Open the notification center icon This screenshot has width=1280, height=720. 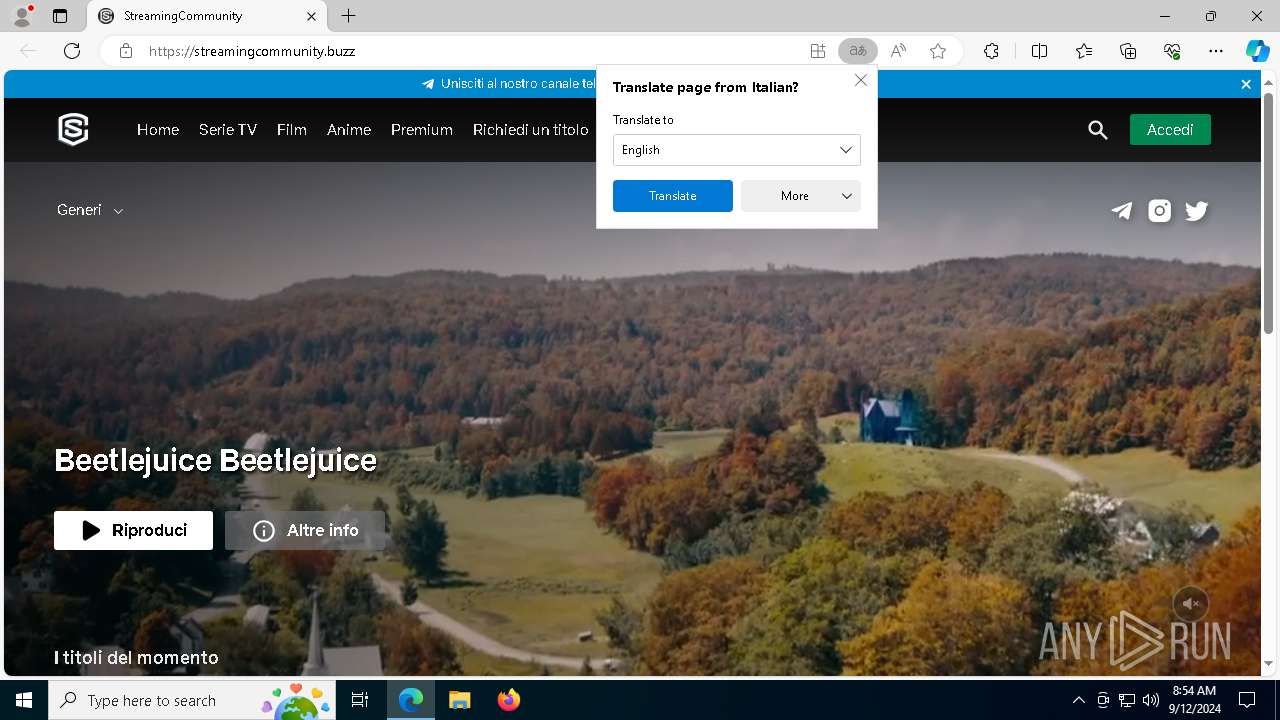tap(1247, 700)
